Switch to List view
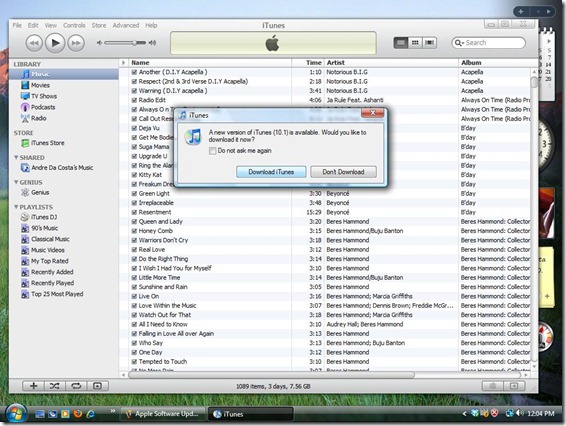The image size is (566, 426). (x=401, y=43)
